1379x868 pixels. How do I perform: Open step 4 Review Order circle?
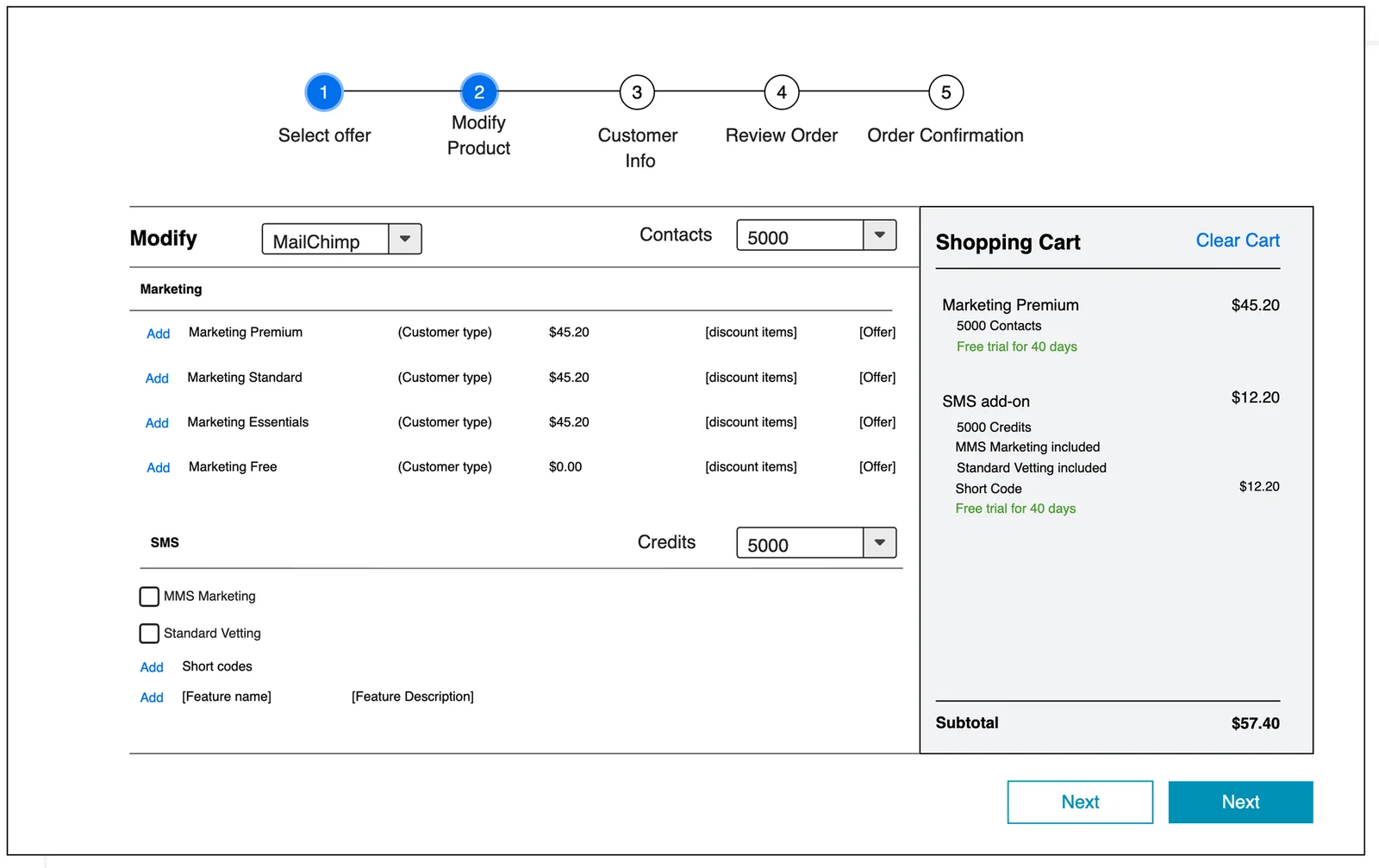[782, 92]
